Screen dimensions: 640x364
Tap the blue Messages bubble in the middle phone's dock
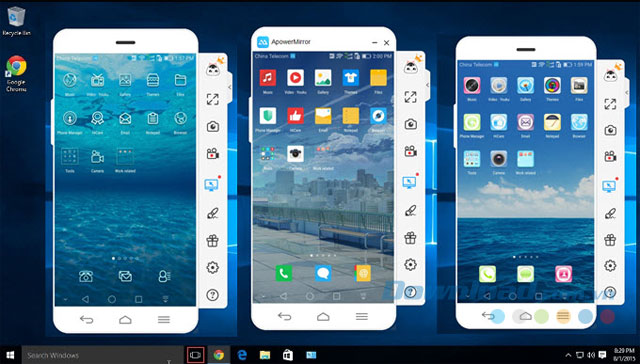[323, 273]
